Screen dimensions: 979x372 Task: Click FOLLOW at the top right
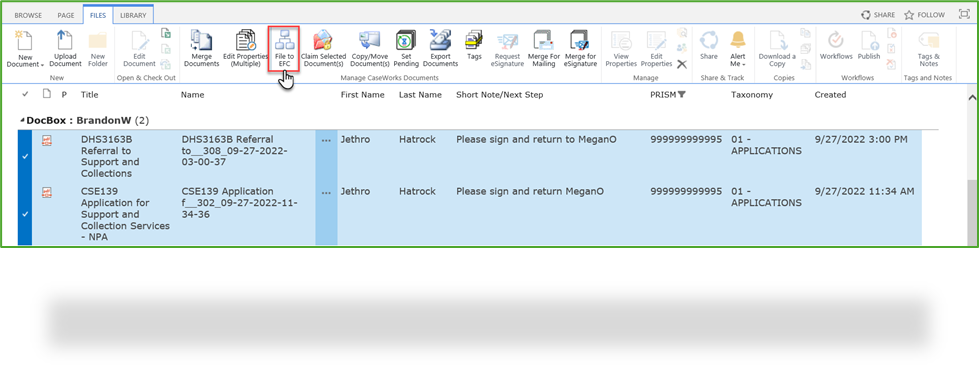coord(925,15)
